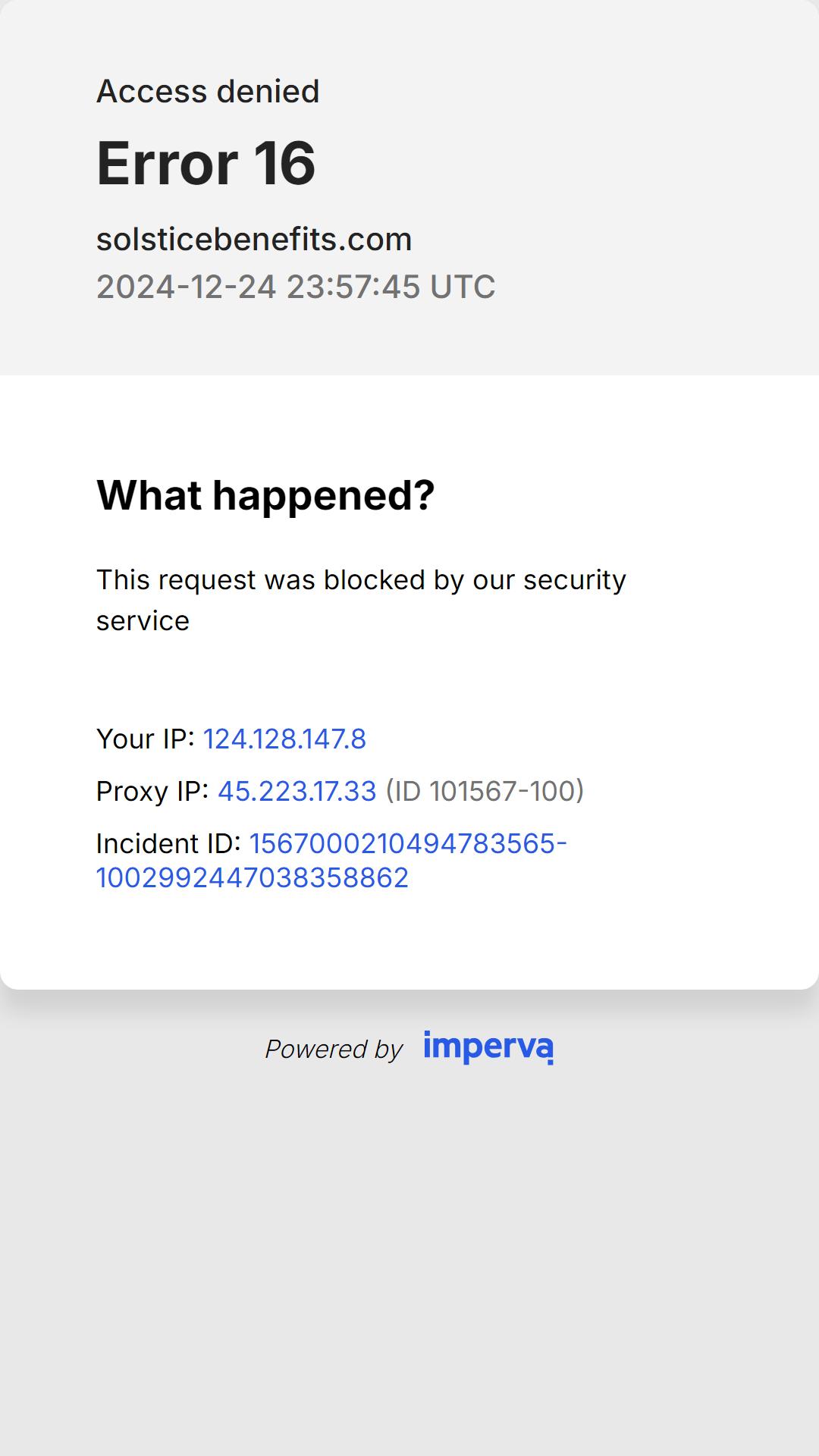Screen dimensions: 819x1456
Task: Click the UTC text in timestamp
Action: [463, 287]
